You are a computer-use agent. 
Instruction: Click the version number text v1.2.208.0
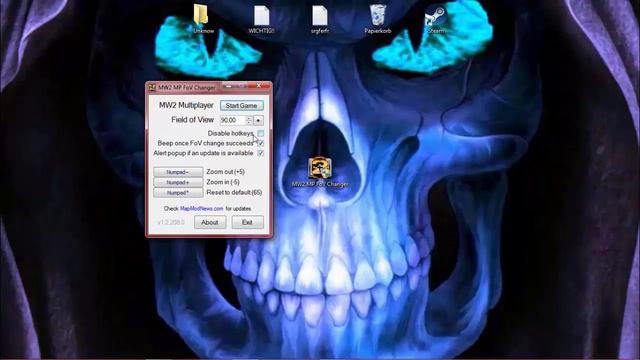coord(171,222)
